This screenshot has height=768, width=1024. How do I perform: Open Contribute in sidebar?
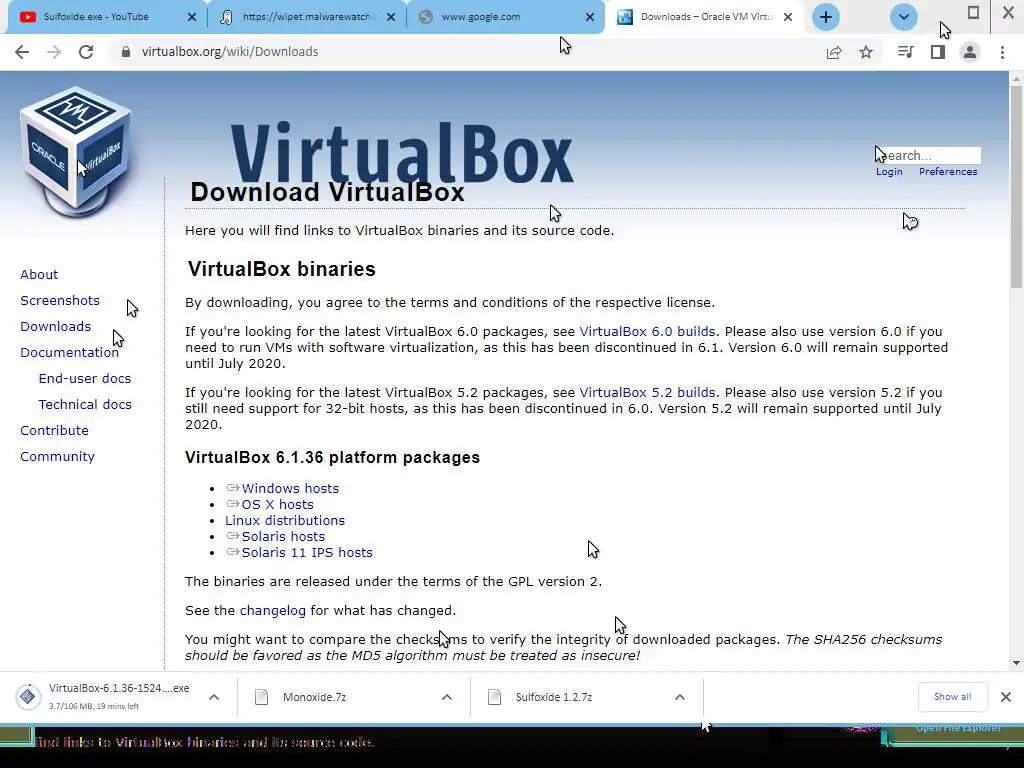[x=54, y=431]
